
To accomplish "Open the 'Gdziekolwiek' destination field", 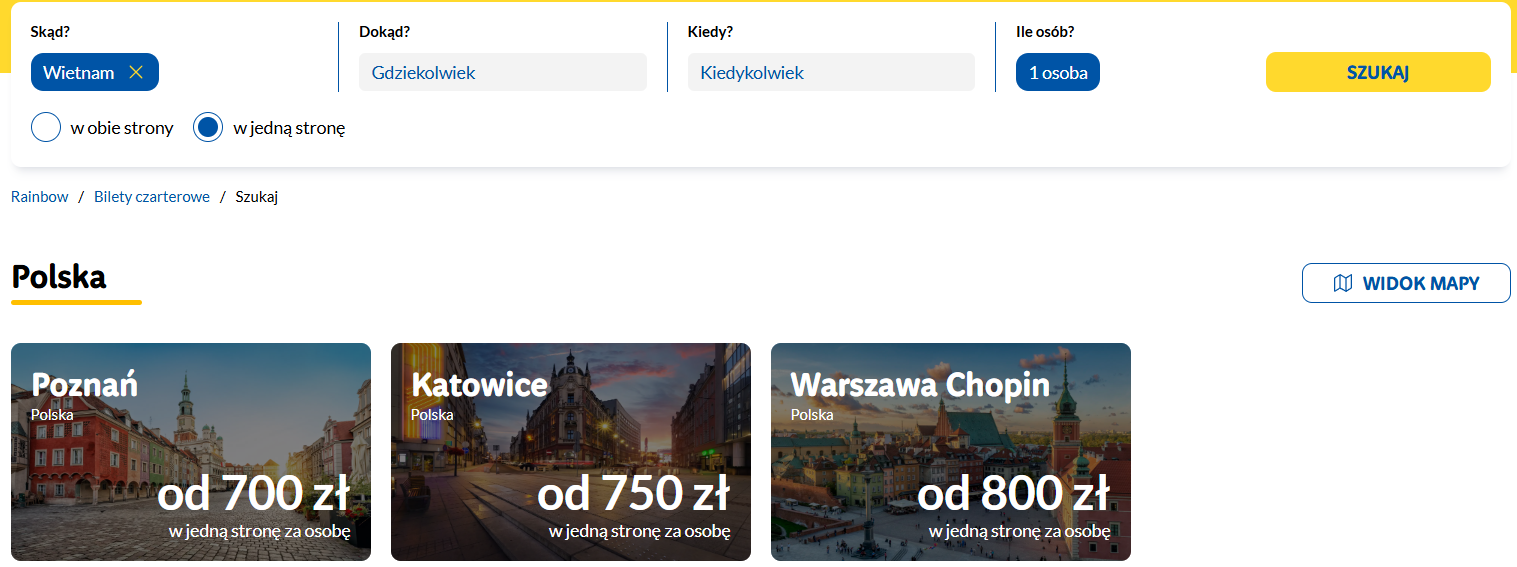I will tap(503, 72).
